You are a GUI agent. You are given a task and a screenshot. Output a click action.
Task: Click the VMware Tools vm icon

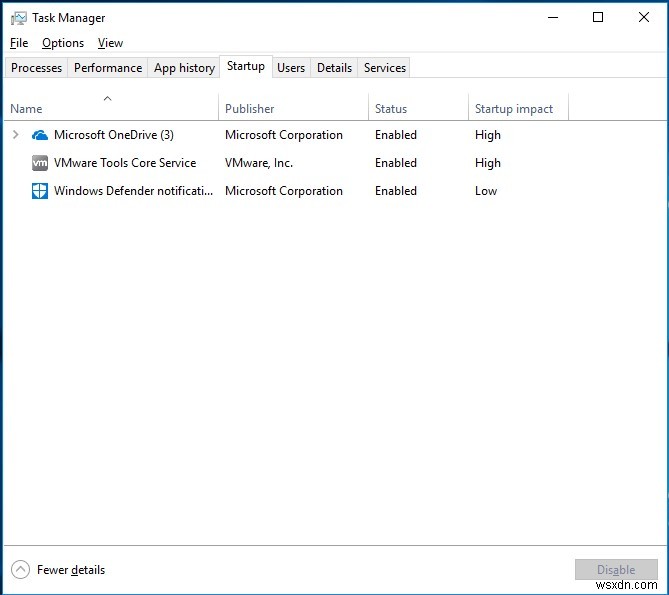click(40, 163)
